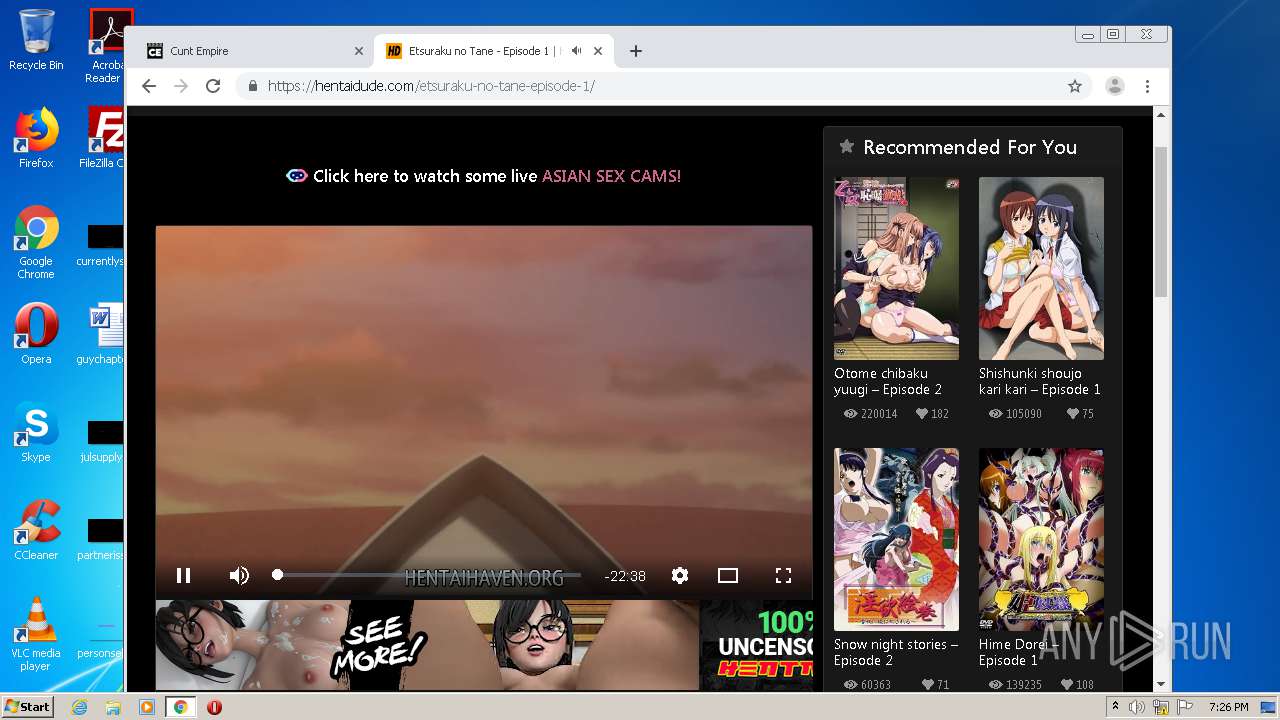Click the 220014 views eye icon
The width and height of the screenshot is (1280, 720).
click(851, 413)
